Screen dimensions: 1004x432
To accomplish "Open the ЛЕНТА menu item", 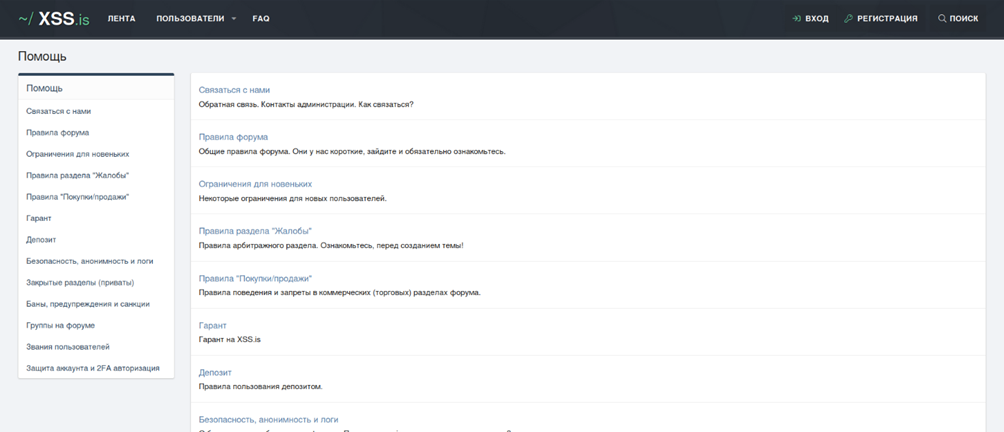I will (x=121, y=18).
